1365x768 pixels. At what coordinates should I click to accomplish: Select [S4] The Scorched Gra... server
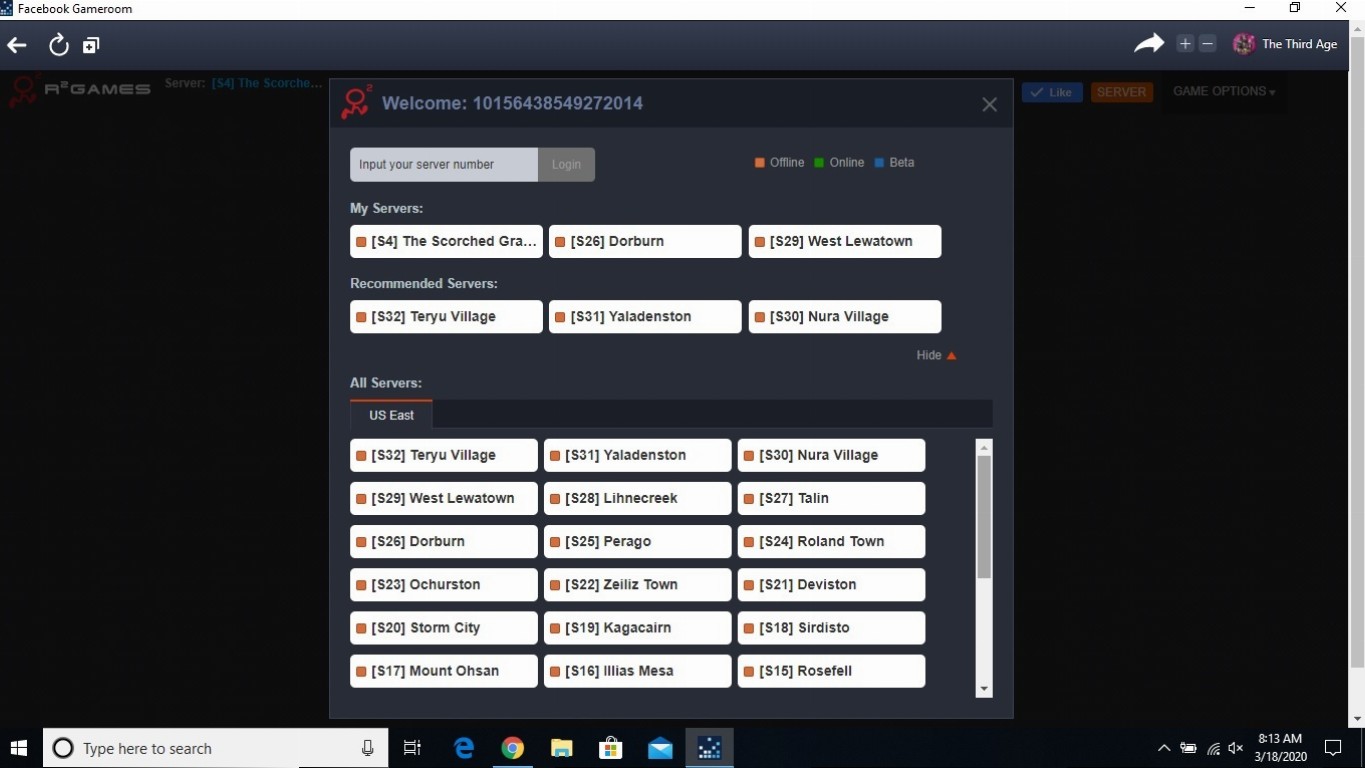click(x=446, y=241)
